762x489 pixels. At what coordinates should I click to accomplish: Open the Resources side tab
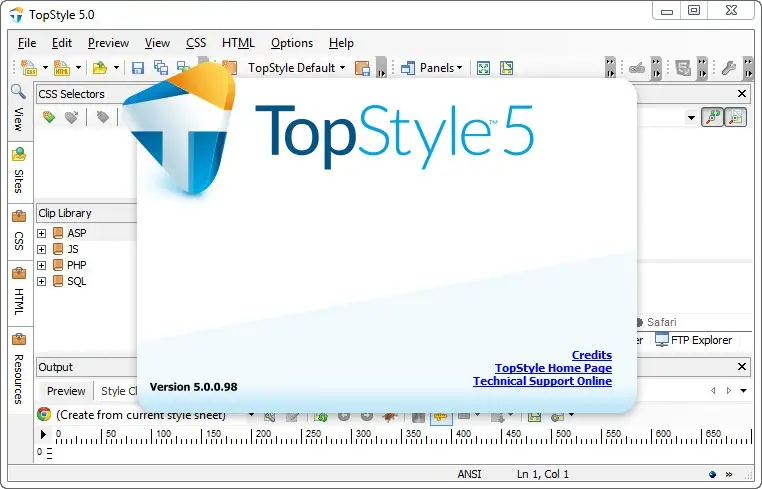click(18, 370)
